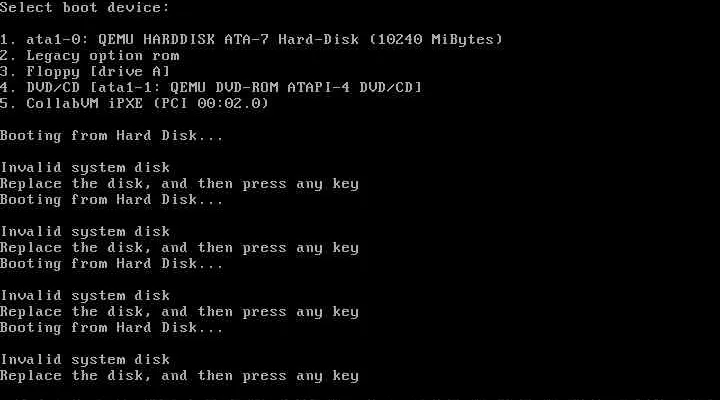This screenshot has width=720, height=400.
Task: Click the first 'Invalid system disk' message
Action: click(x=85, y=168)
